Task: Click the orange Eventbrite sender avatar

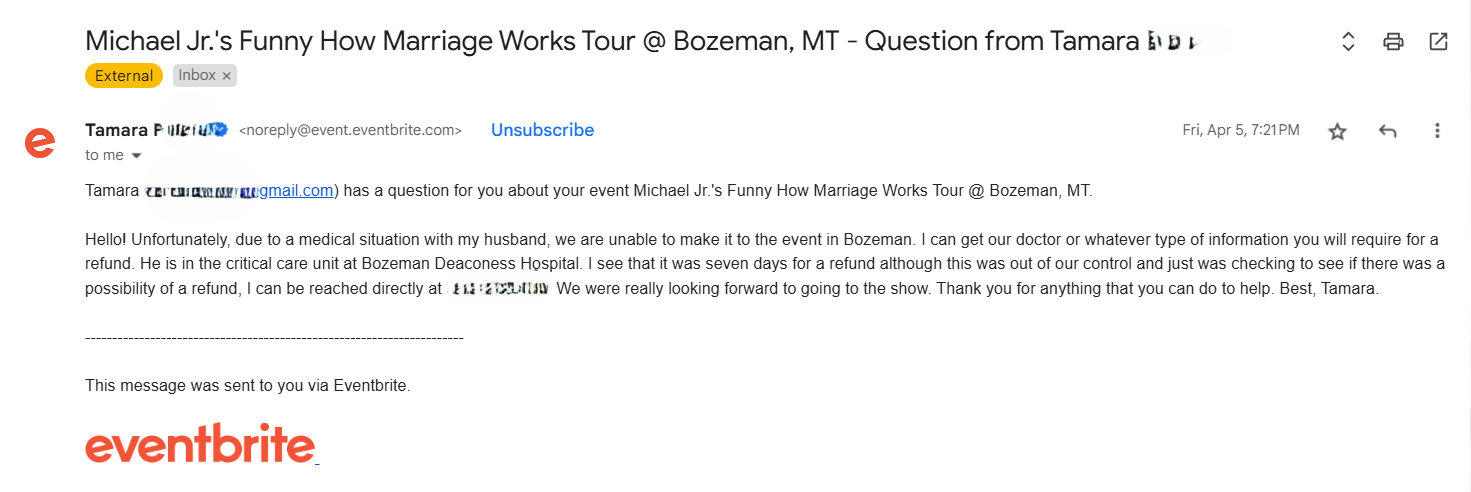Action: 40,142
